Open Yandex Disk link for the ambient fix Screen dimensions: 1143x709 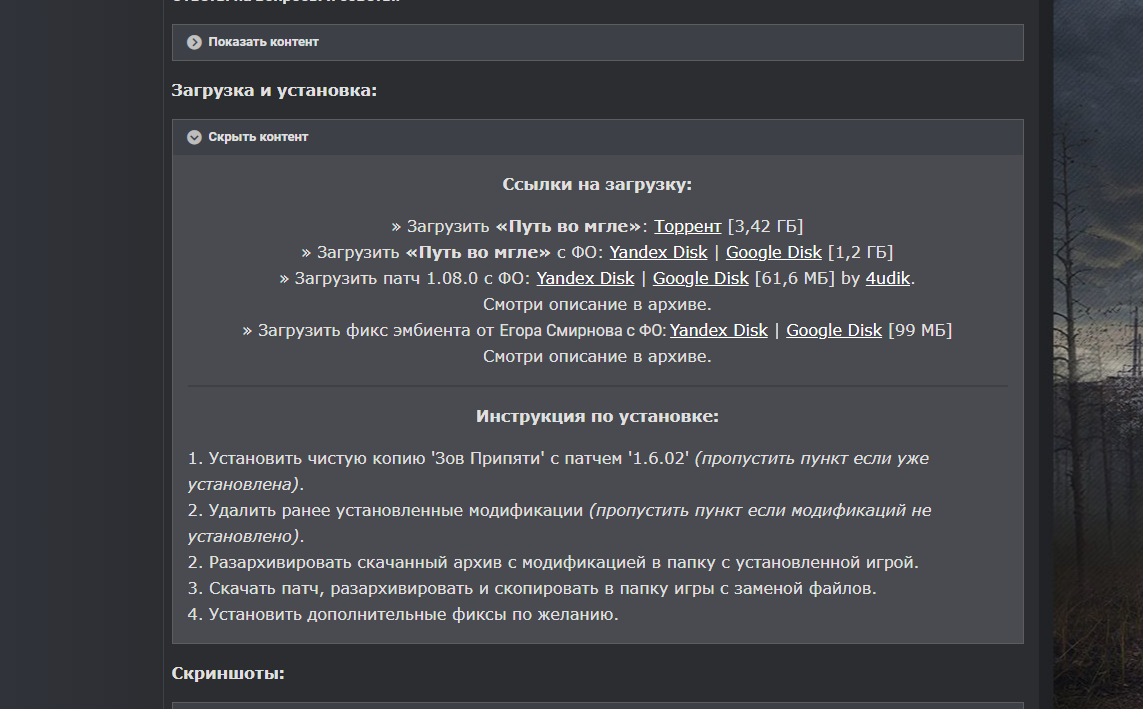tap(719, 330)
